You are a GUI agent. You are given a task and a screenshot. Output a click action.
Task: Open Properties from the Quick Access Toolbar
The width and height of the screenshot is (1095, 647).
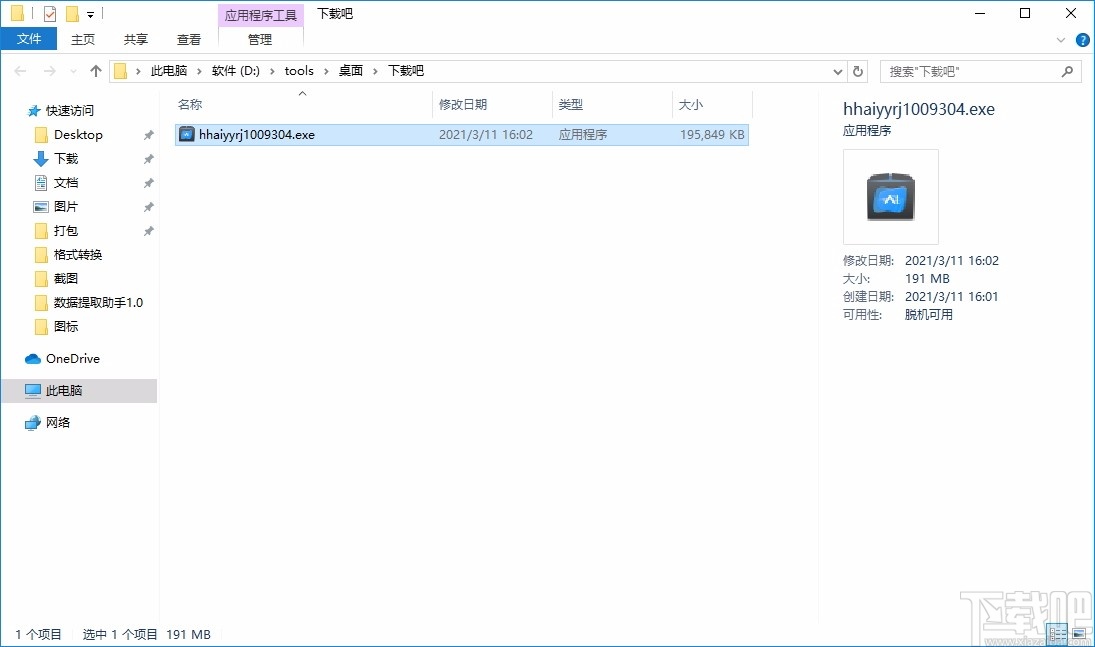[49, 13]
